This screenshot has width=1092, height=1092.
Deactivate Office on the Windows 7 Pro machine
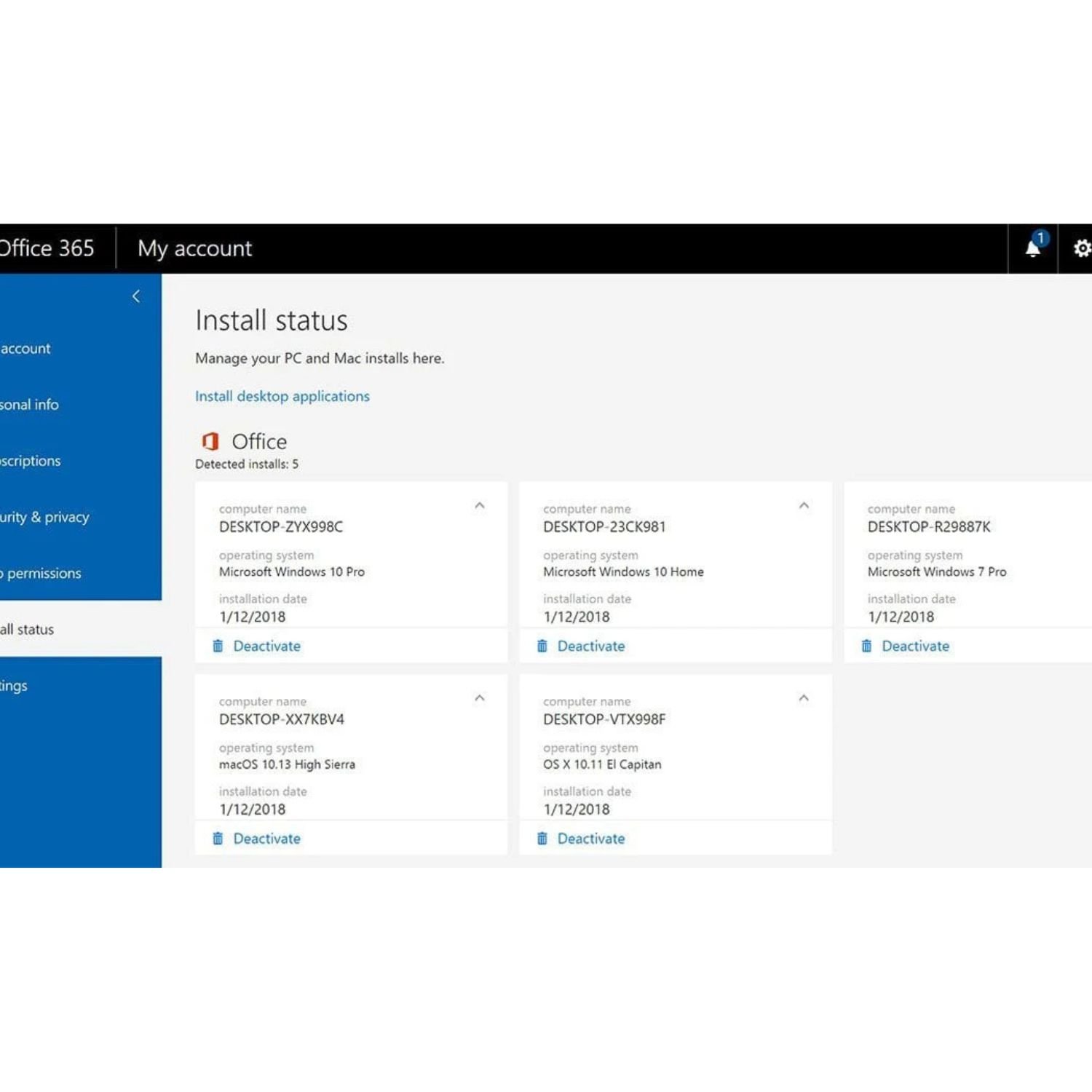pos(914,646)
